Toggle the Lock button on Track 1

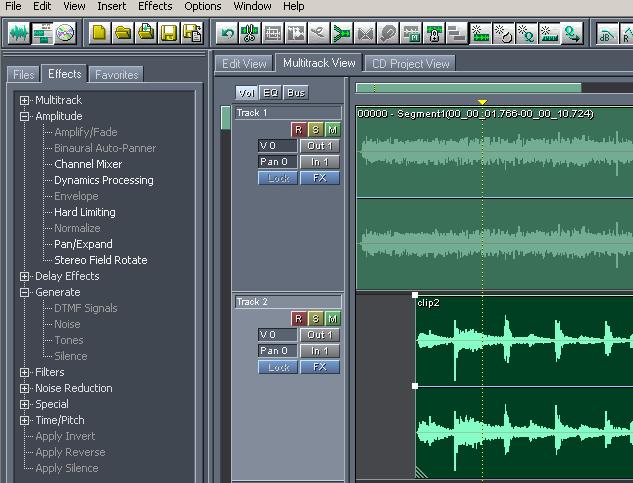pos(278,178)
